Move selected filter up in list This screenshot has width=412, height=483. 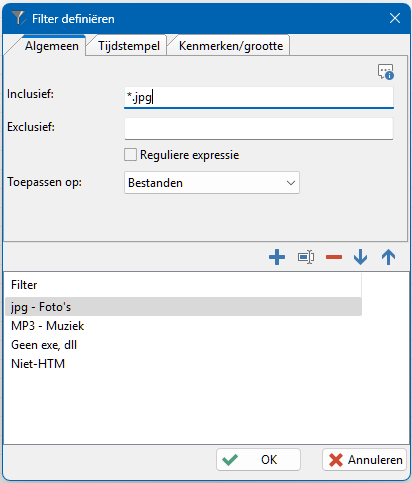click(x=388, y=257)
